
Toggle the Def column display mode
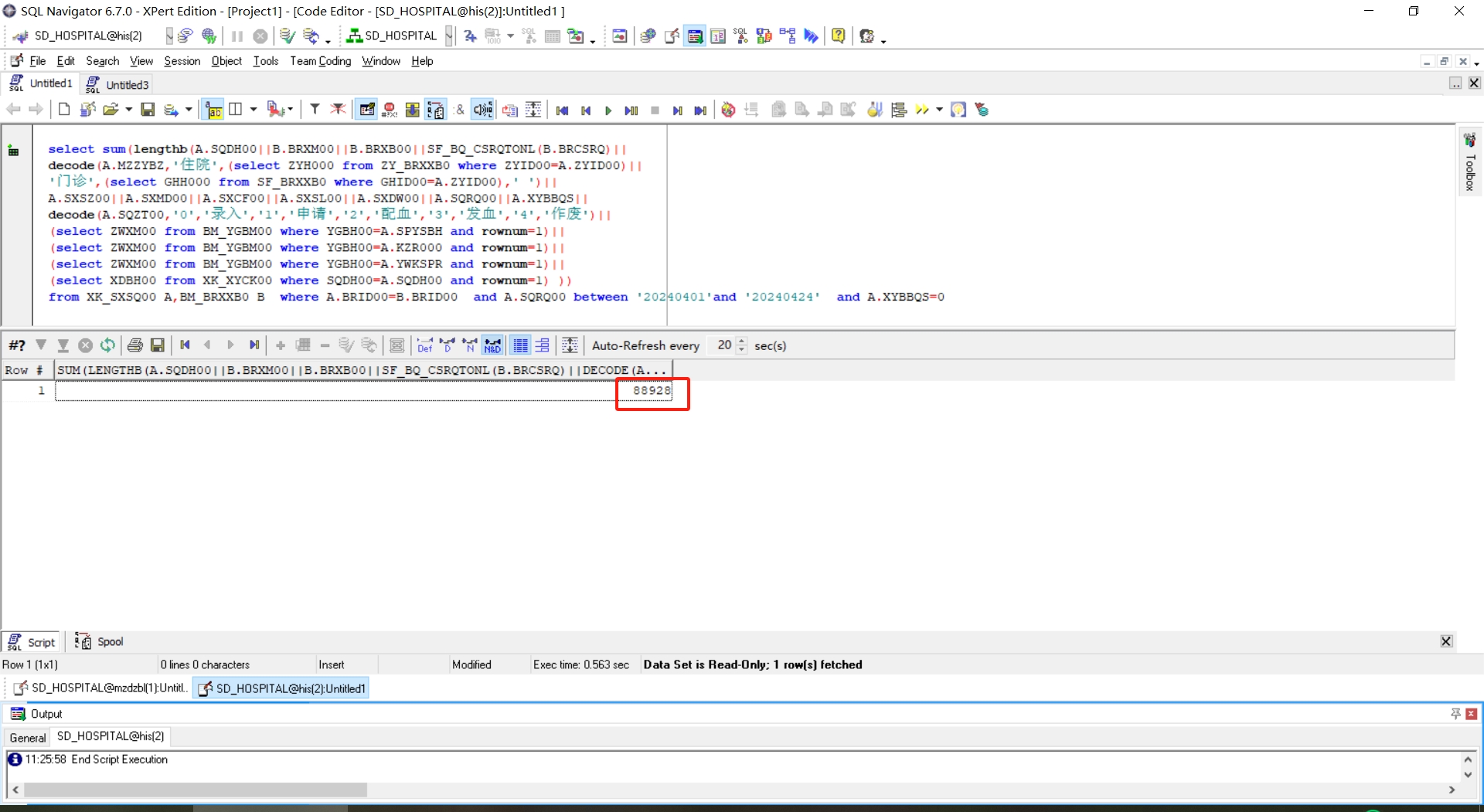tap(424, 345)
